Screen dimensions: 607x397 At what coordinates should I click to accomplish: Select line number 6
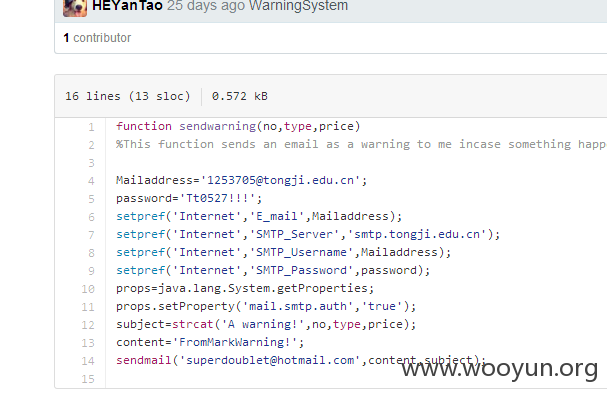pyautogui.click(x=91, y=217)
